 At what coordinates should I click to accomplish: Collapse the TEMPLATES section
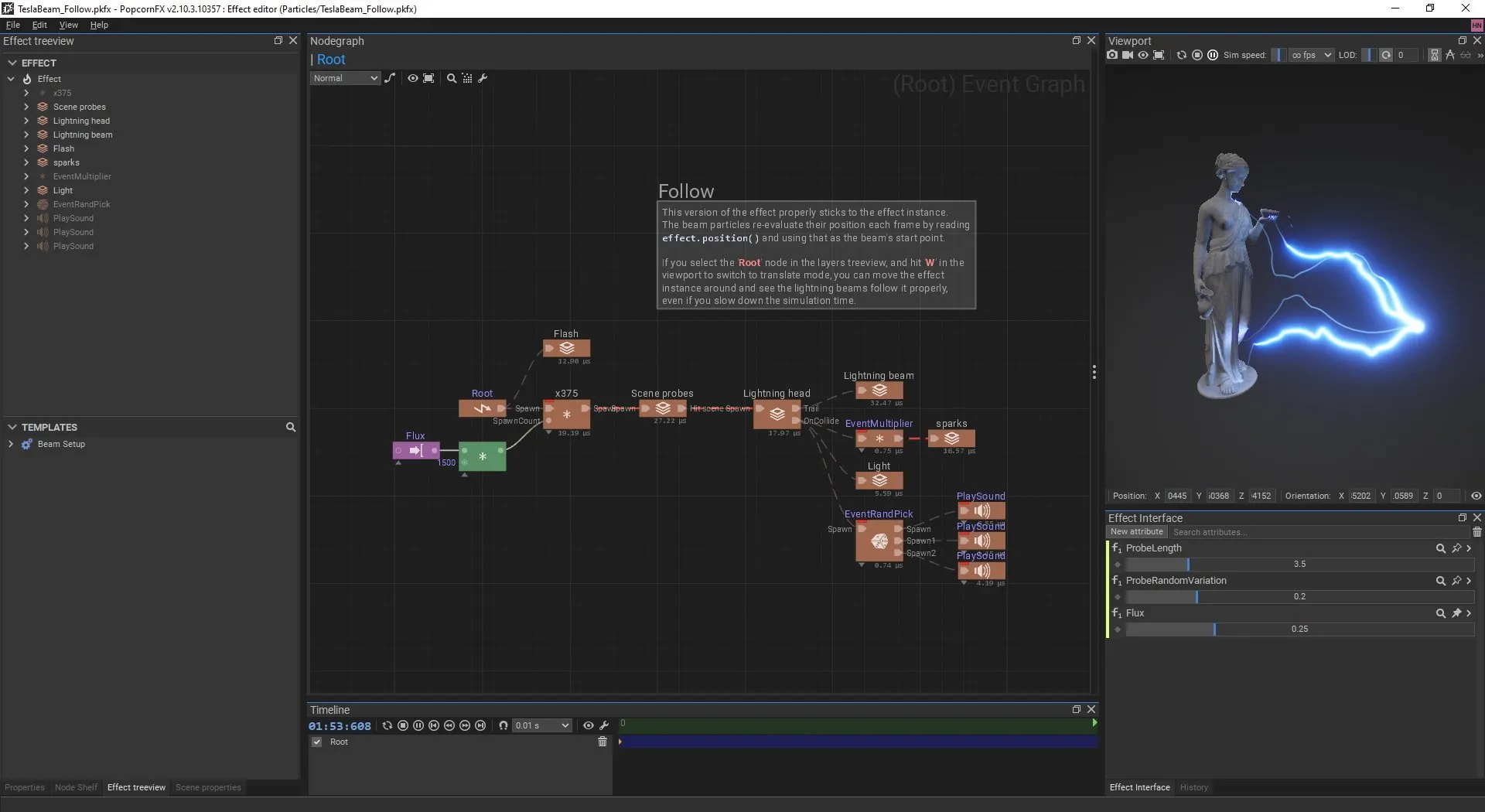[12, 427]
